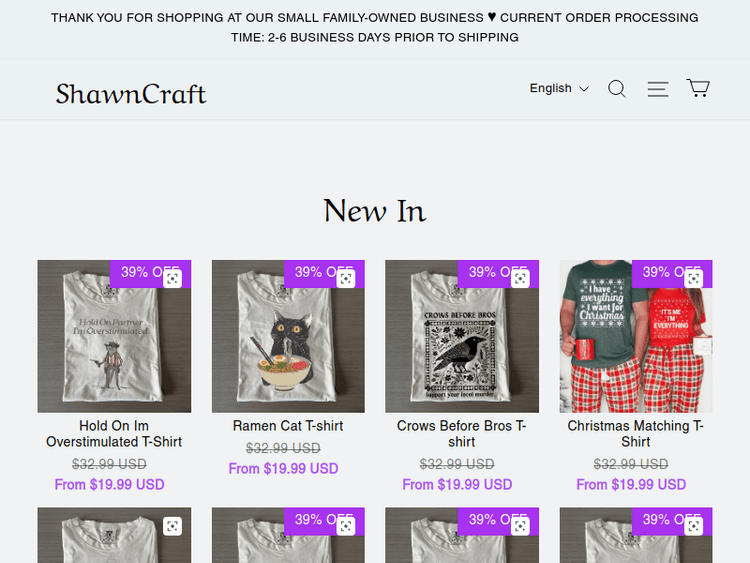Image resolution: width=750 pixels, height=563 pixels.
Task: Open Crows Before Bros T-shirt title link
Action: click(x=461, y=434)
